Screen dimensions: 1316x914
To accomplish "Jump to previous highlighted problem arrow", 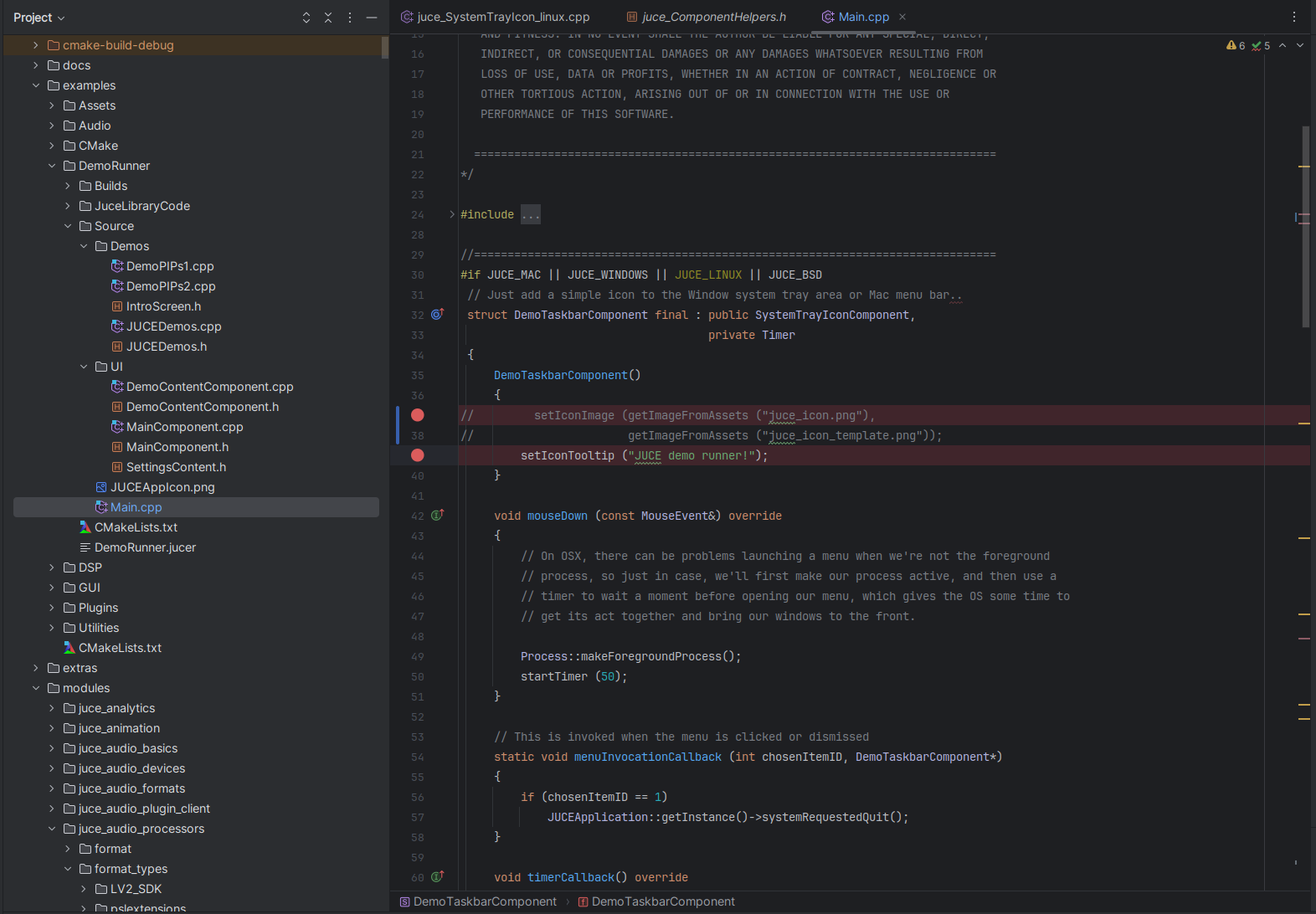I will point(1283,45).
